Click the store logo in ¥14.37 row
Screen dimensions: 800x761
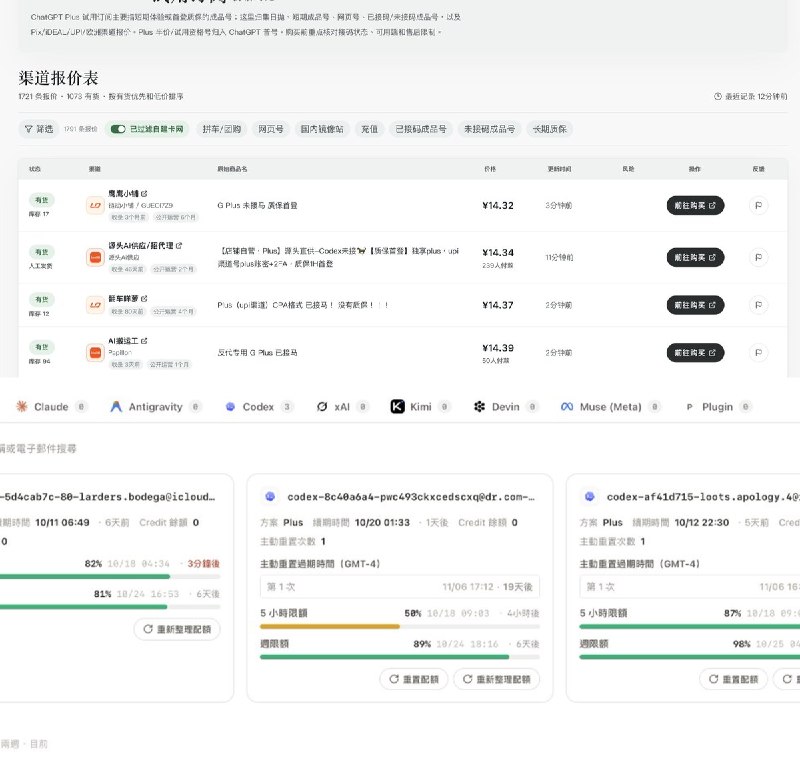(95, 305)
